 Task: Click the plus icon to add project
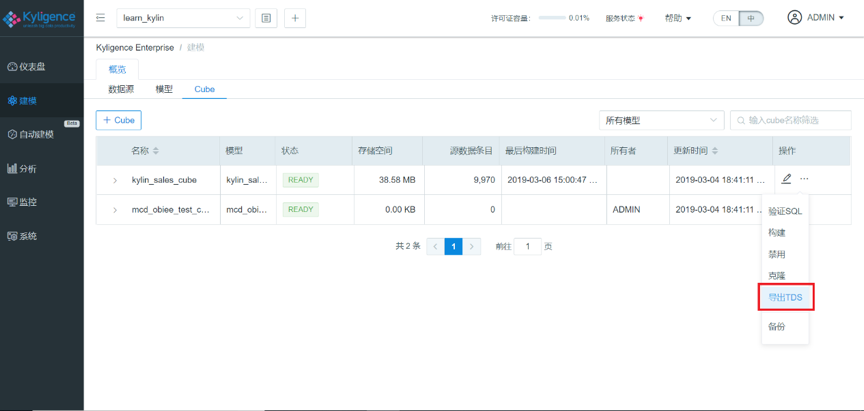pyautogui.click(x=295, y=18)
